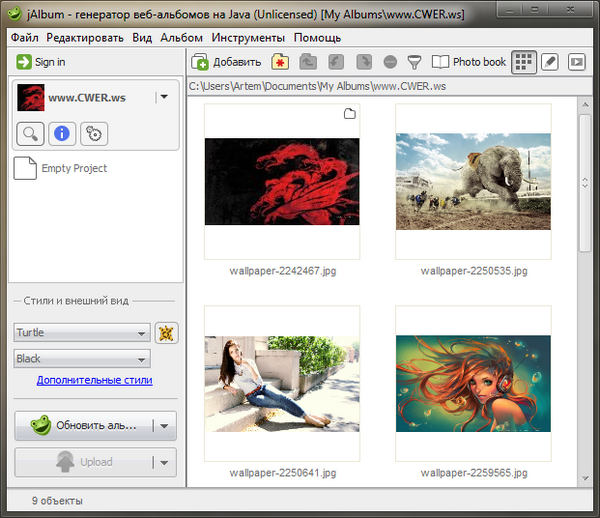Click the Turtle skin settings icon
Screen dimensions: 600x518
pos(166,333)
